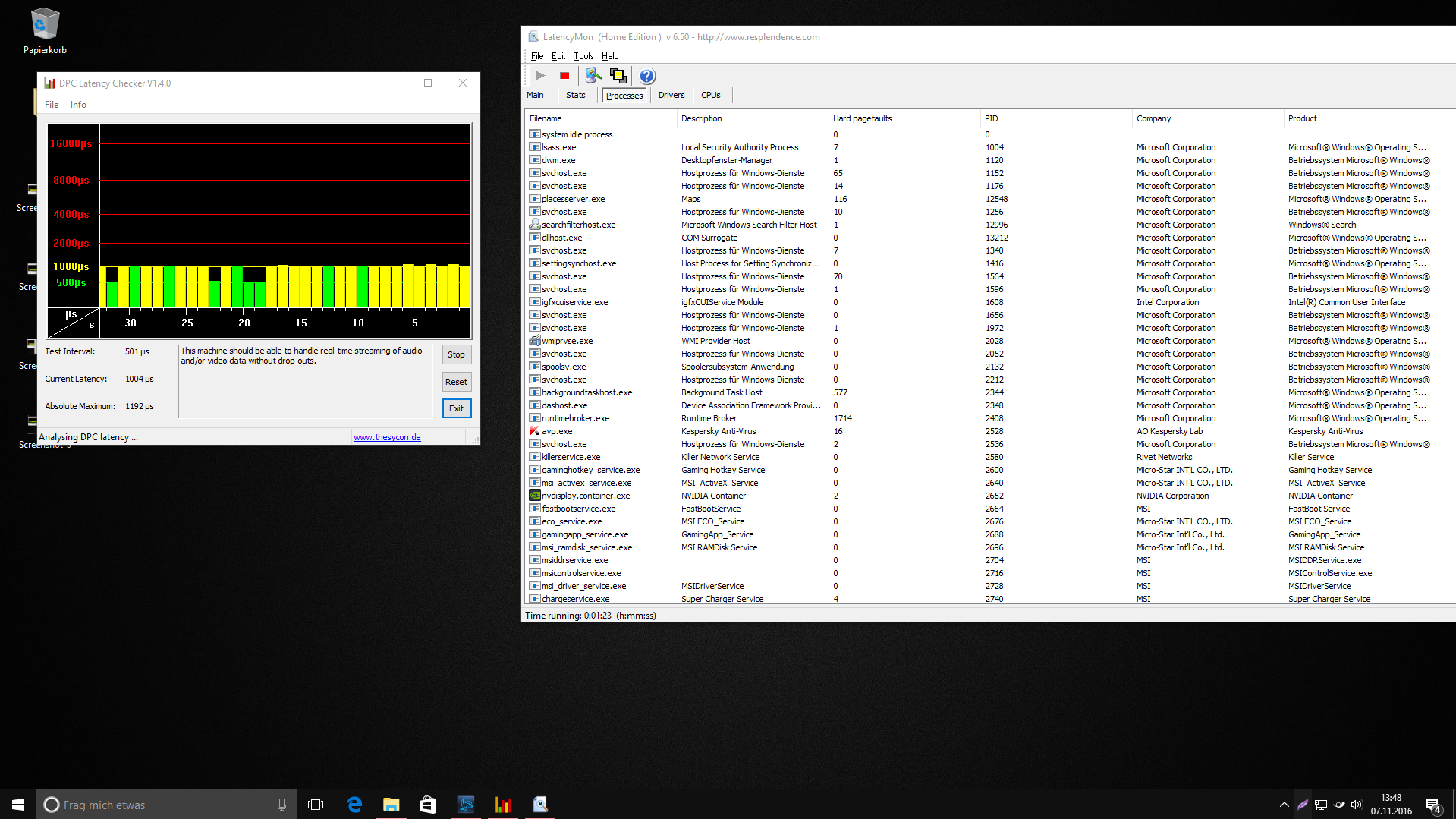Sort by the Product column header

1359,118
